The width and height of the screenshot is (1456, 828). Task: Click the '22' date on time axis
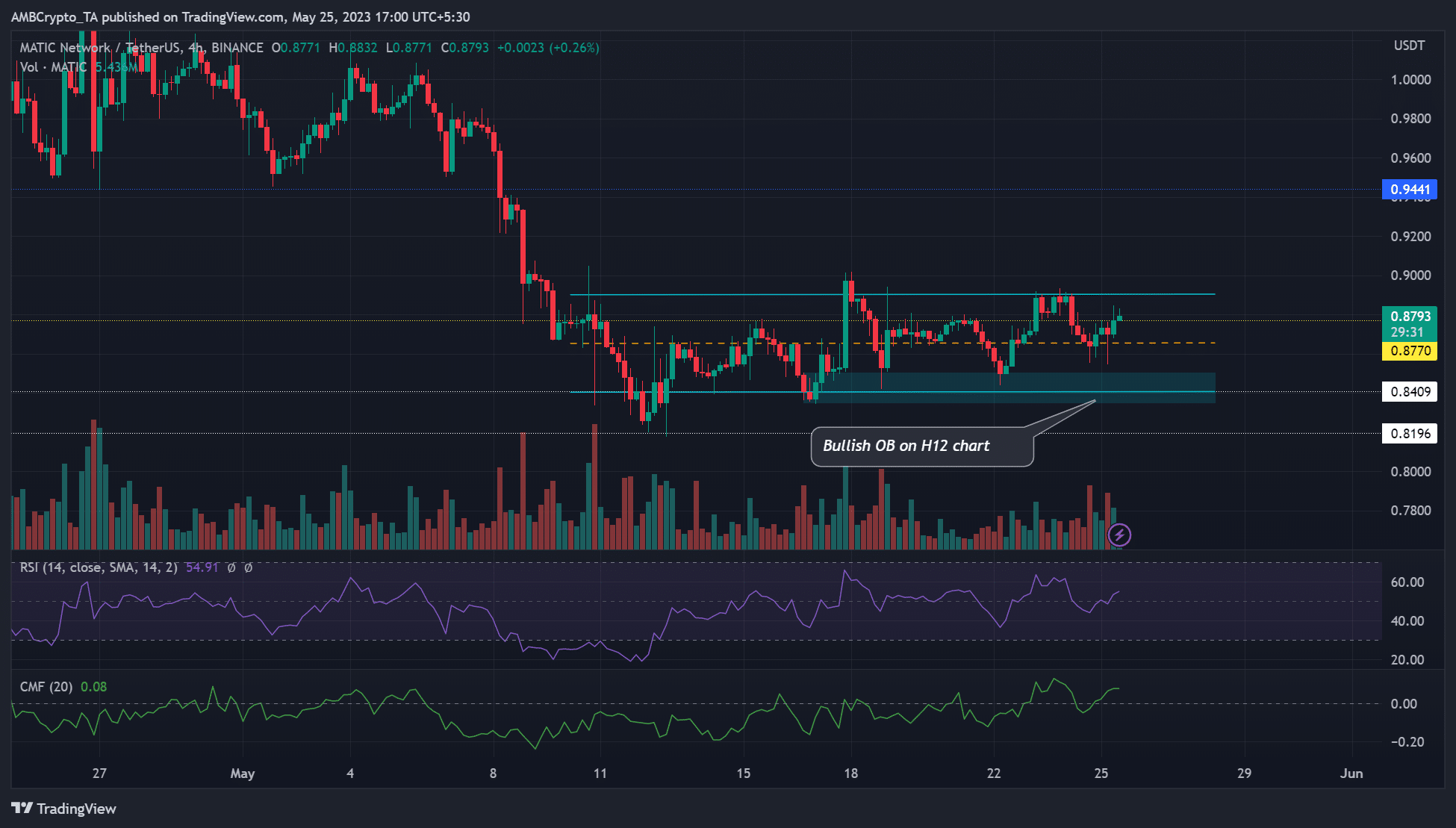pos(994,773)
